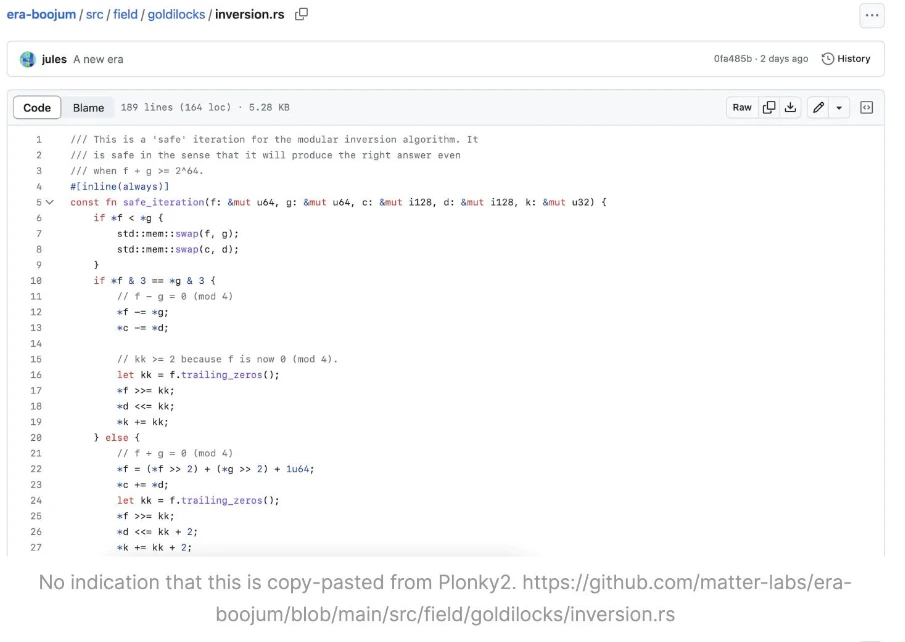The height and width of the screenshot is (642, 905).
Task: Switch to the Blame view tab
Action: coord(88,108)
